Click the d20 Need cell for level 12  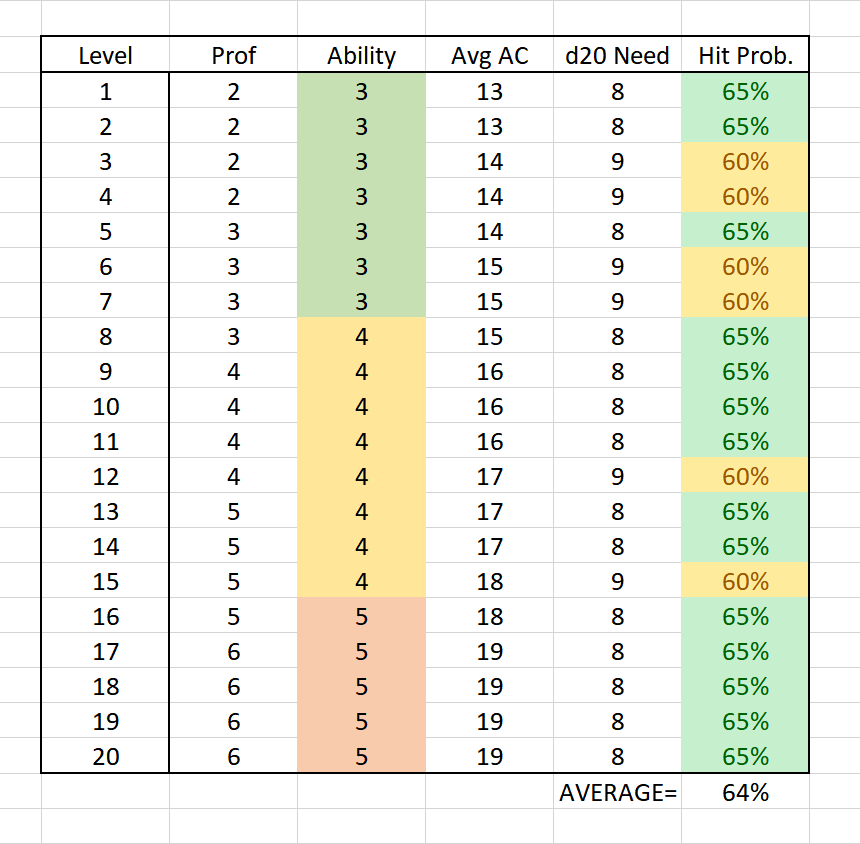pos(617,477)
